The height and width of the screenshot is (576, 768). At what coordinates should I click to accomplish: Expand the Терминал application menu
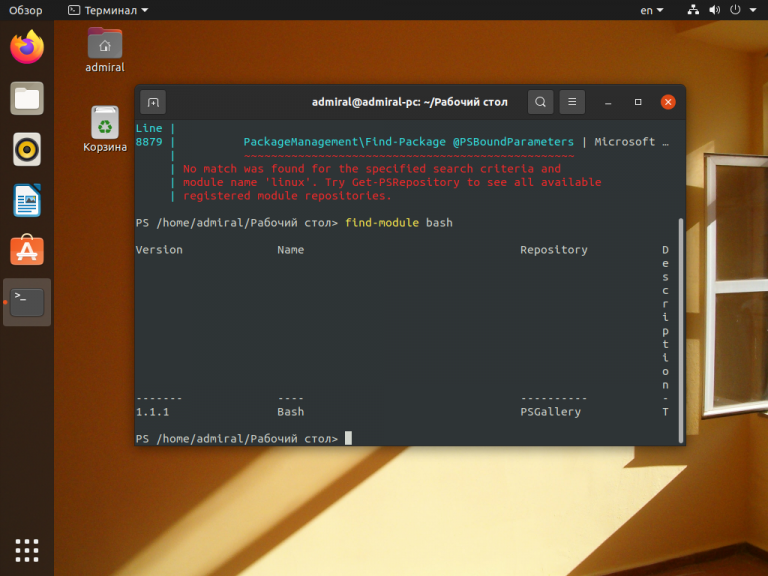(108, 10)
